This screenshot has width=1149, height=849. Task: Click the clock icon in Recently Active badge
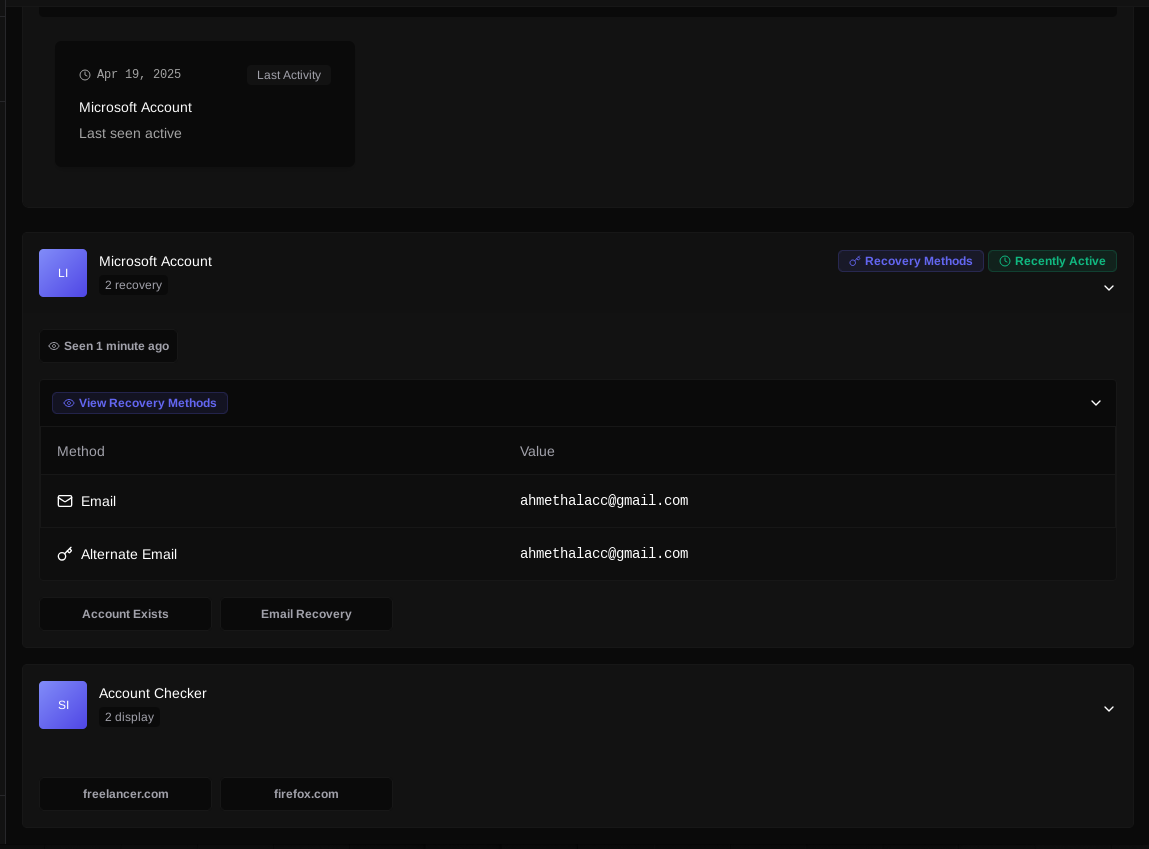[1005, 262]
